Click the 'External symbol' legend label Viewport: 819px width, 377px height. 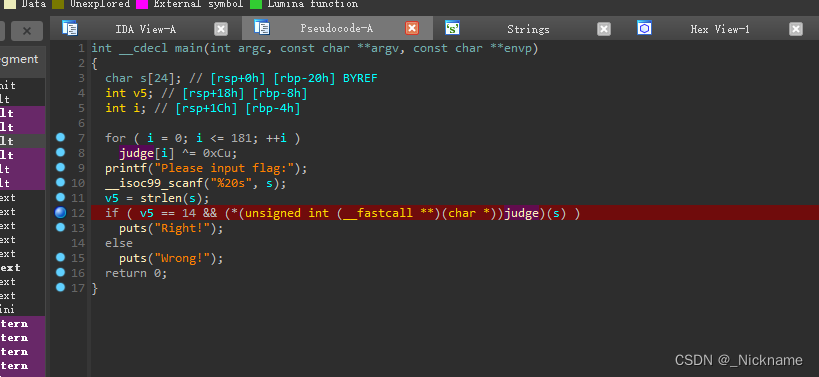tap(198, 4)
